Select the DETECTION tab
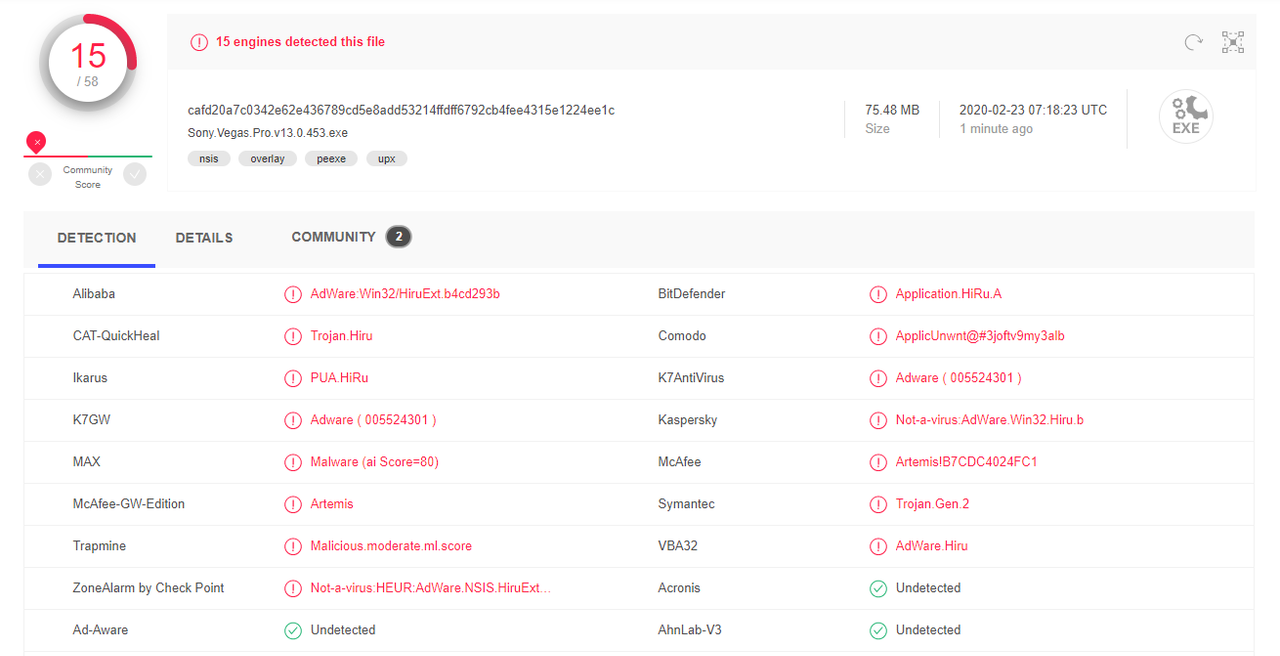1280x656 pixels. [x=97, y=238]
